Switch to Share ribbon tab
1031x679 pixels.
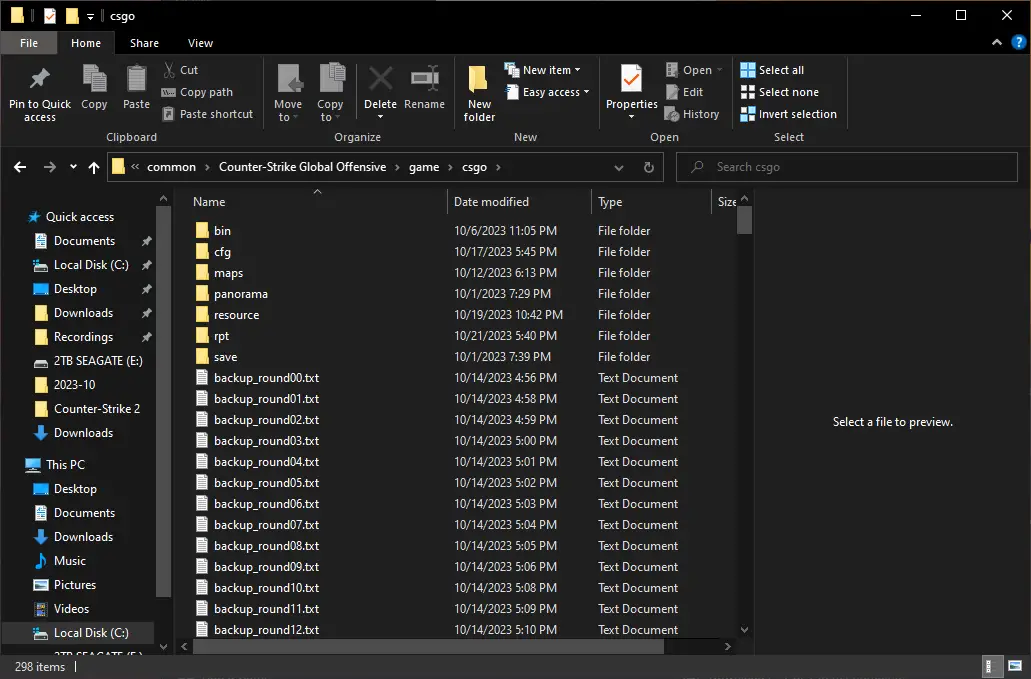(144, 43)
